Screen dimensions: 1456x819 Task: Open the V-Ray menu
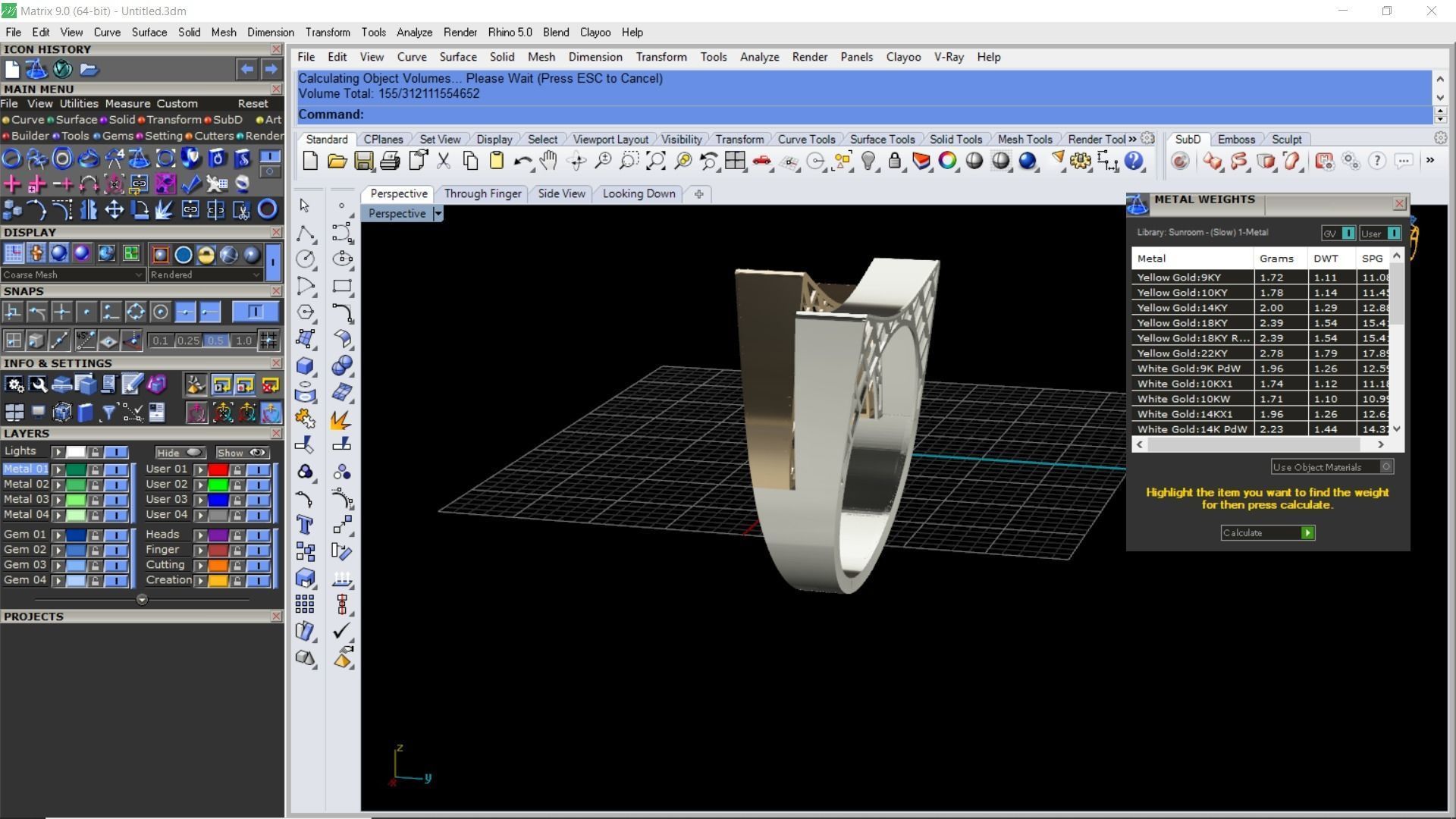point(949,57)
